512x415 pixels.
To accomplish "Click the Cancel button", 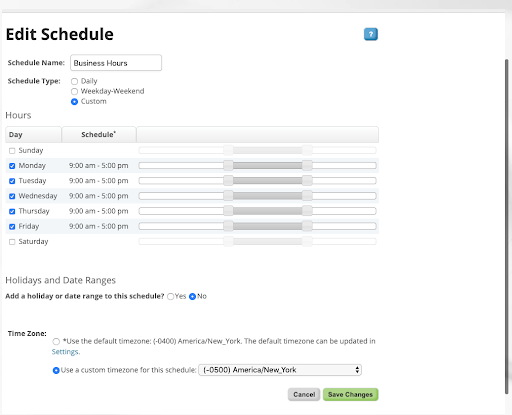I will click(304, 394).
